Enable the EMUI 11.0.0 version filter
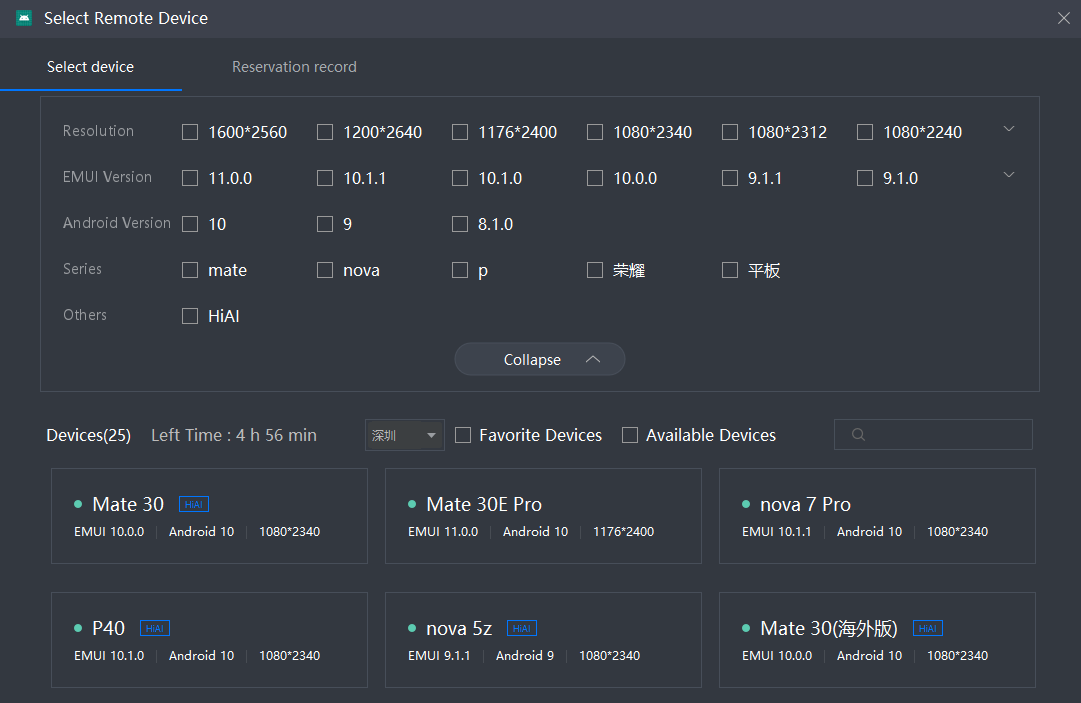This screenshot has width=1081, height=703. point(190,178)
